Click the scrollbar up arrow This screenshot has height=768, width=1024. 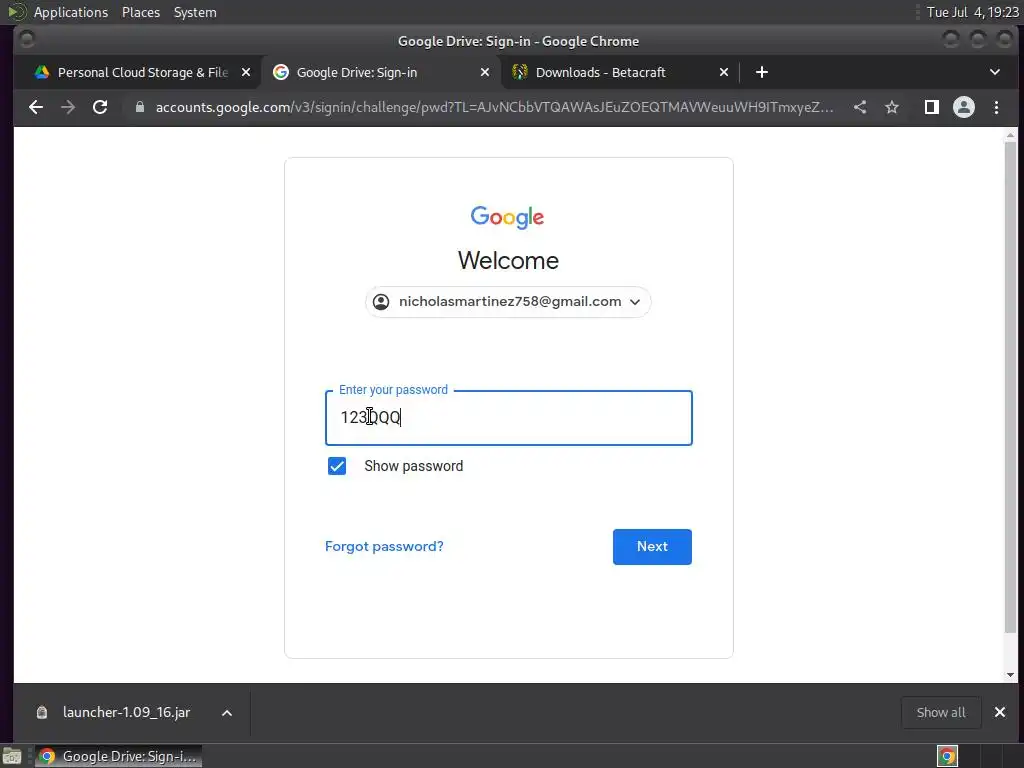(1010, 136)
